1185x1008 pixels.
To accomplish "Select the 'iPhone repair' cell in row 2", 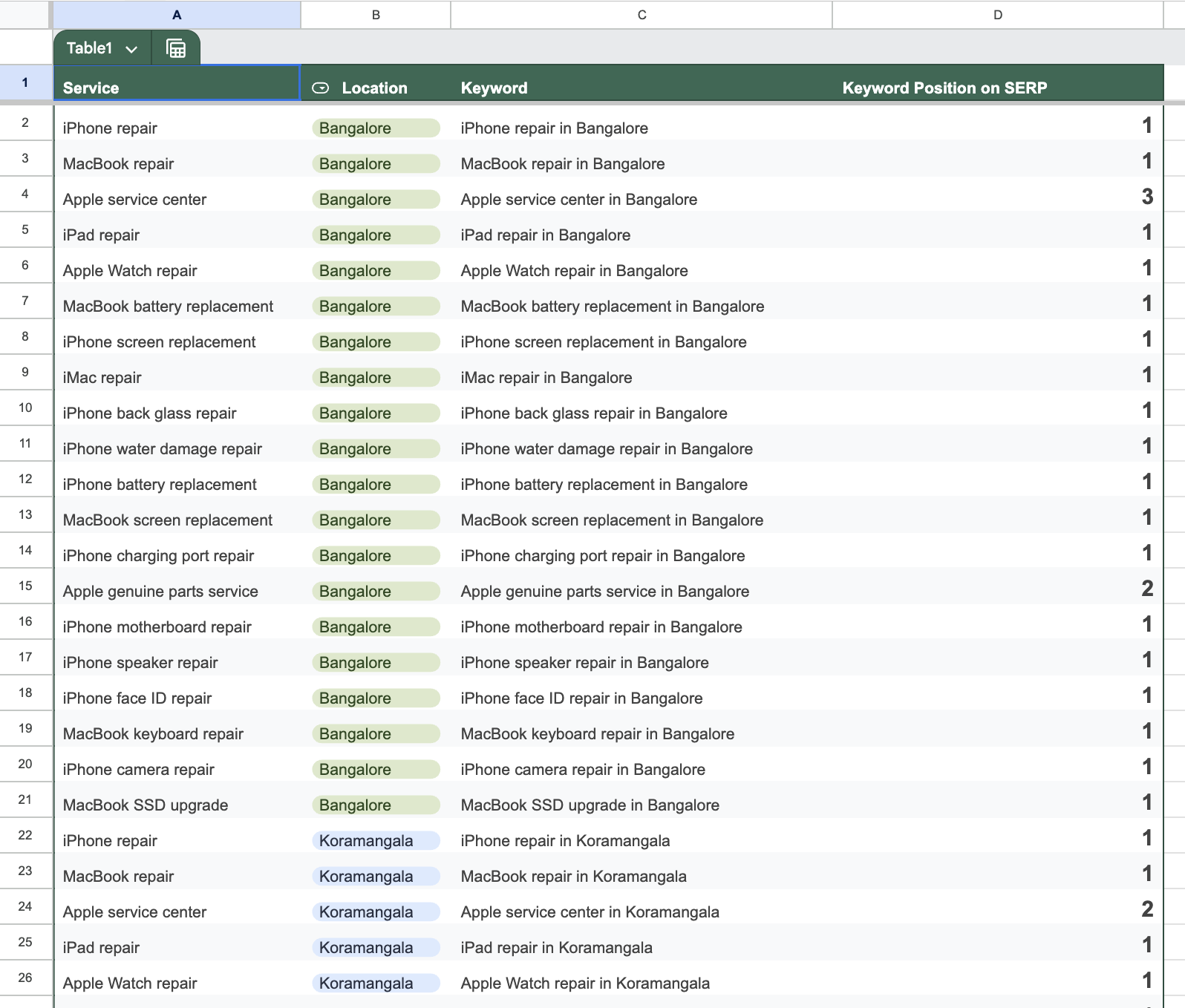I will point(177,122).
